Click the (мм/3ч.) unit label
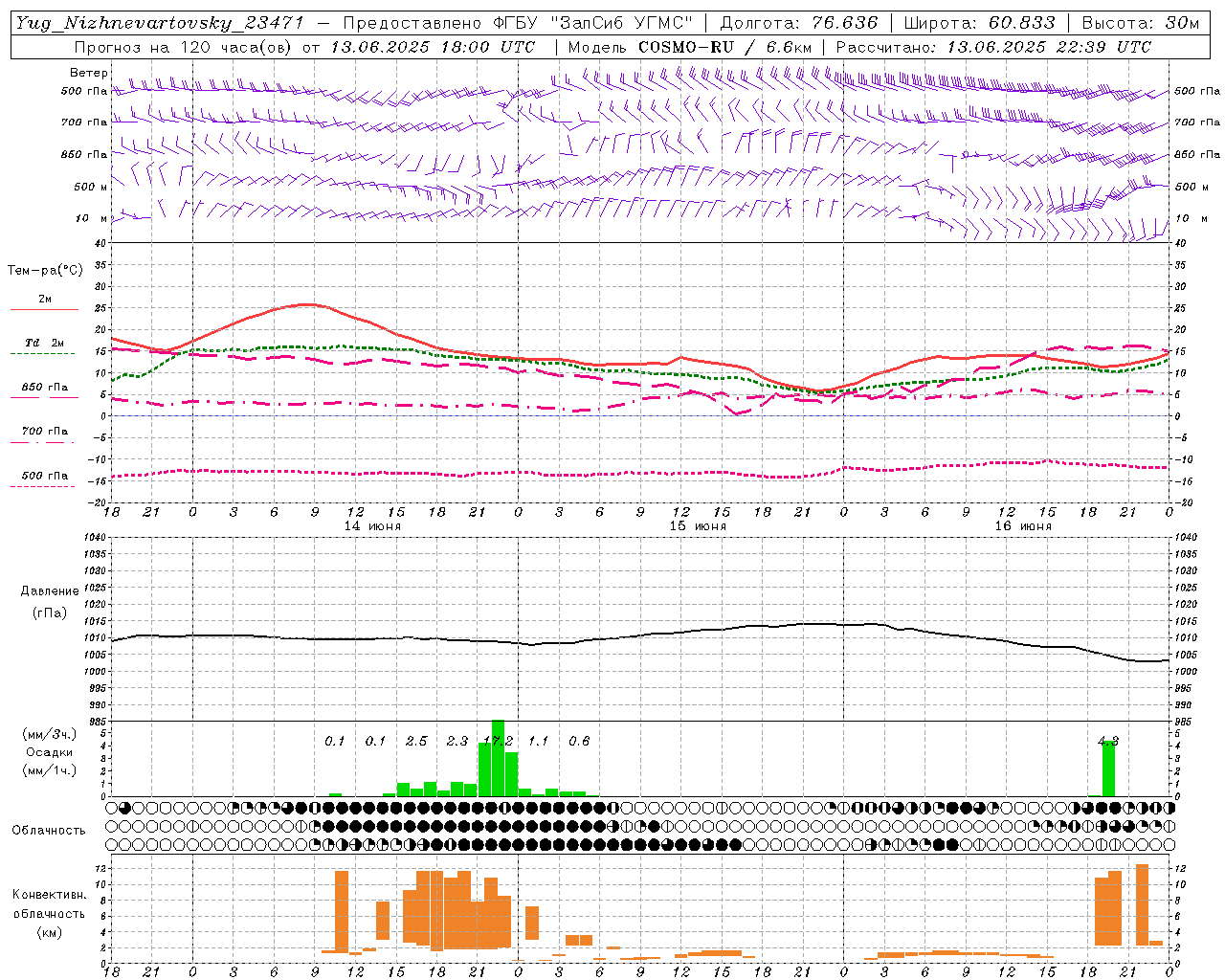The width and height of the screenshot is (1225, 980). 50,734
